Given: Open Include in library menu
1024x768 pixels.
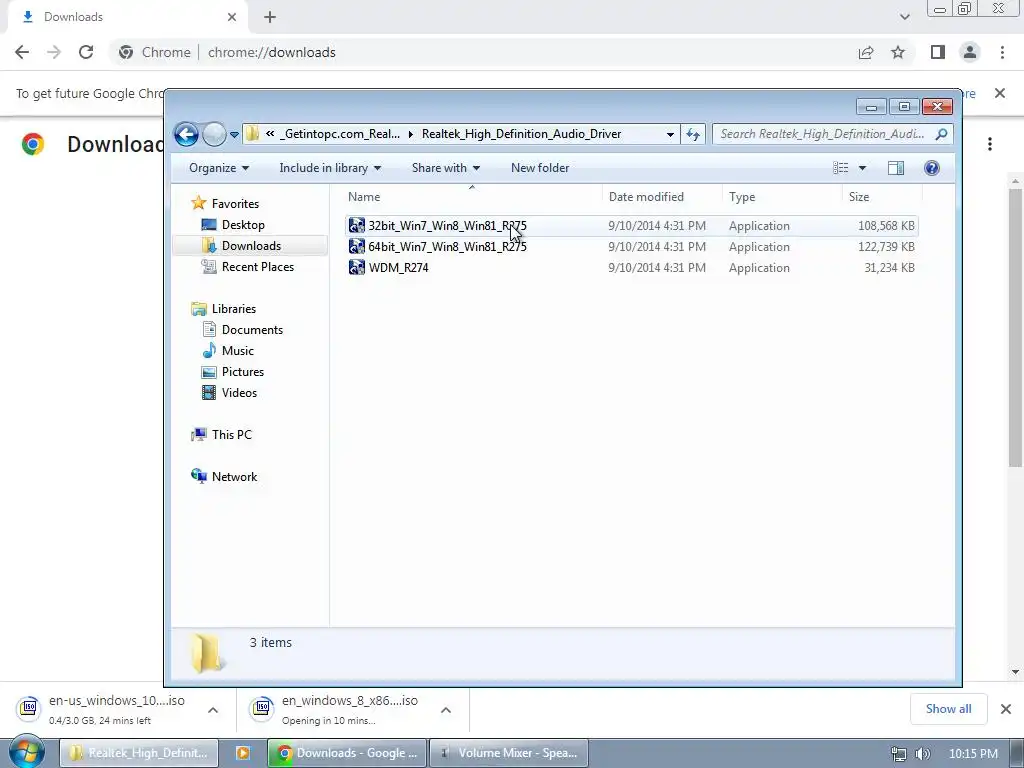Looking at the screenshot, I should (330, 168).
